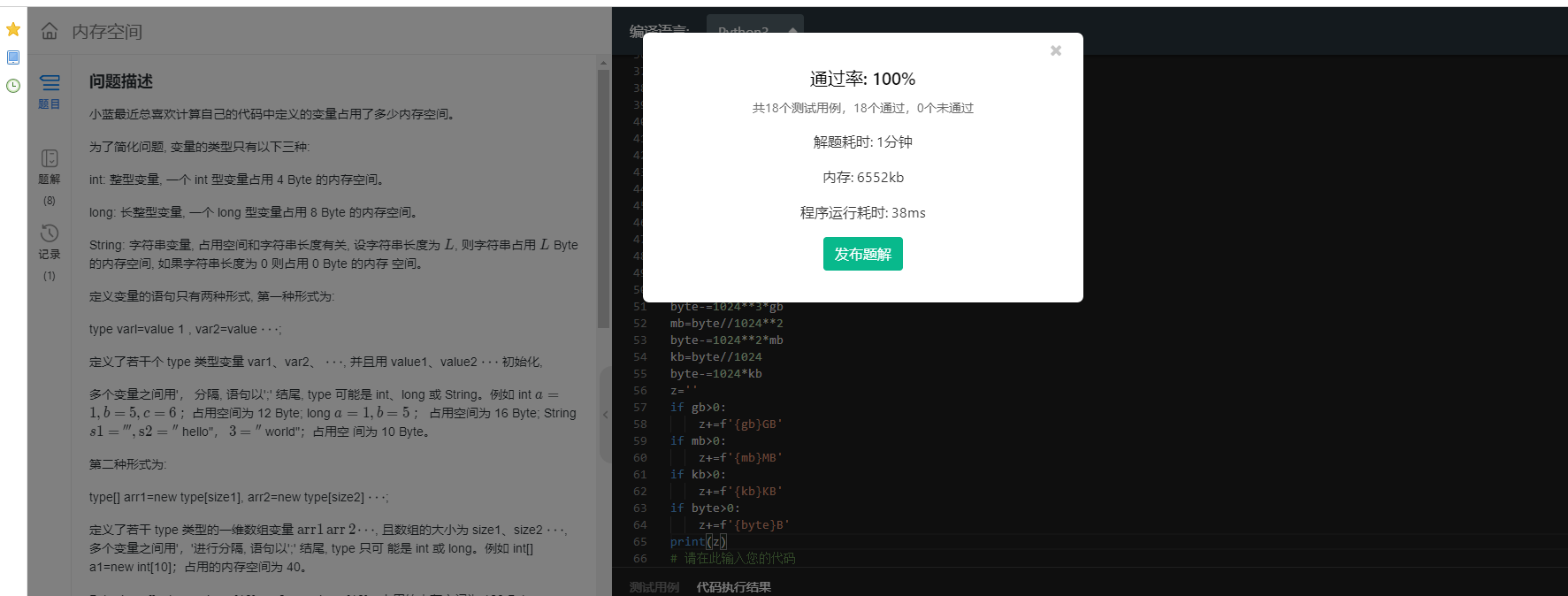
Task: Click code line if gb>0:
Action: (698, 407)
